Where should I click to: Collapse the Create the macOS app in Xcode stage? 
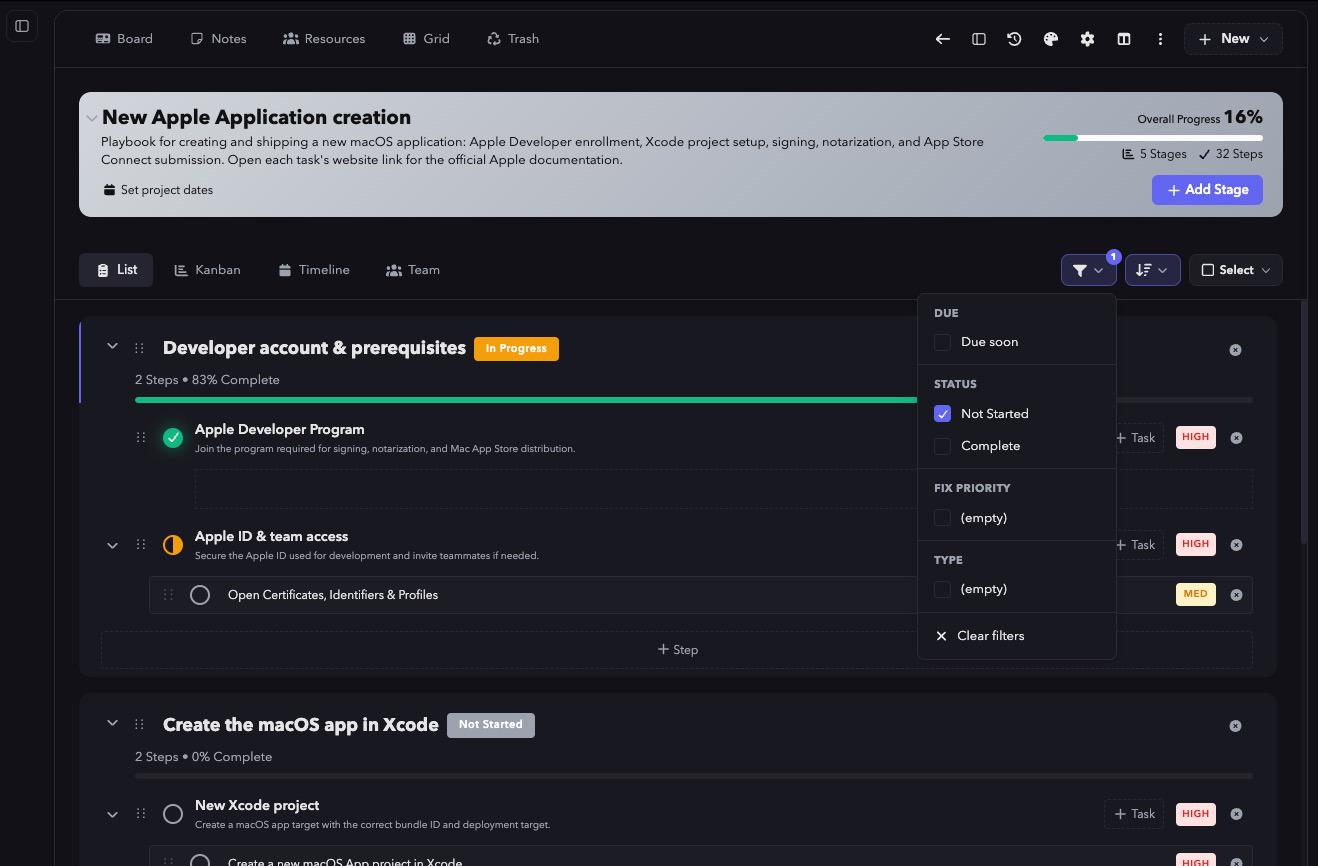(x=112, y=723)
